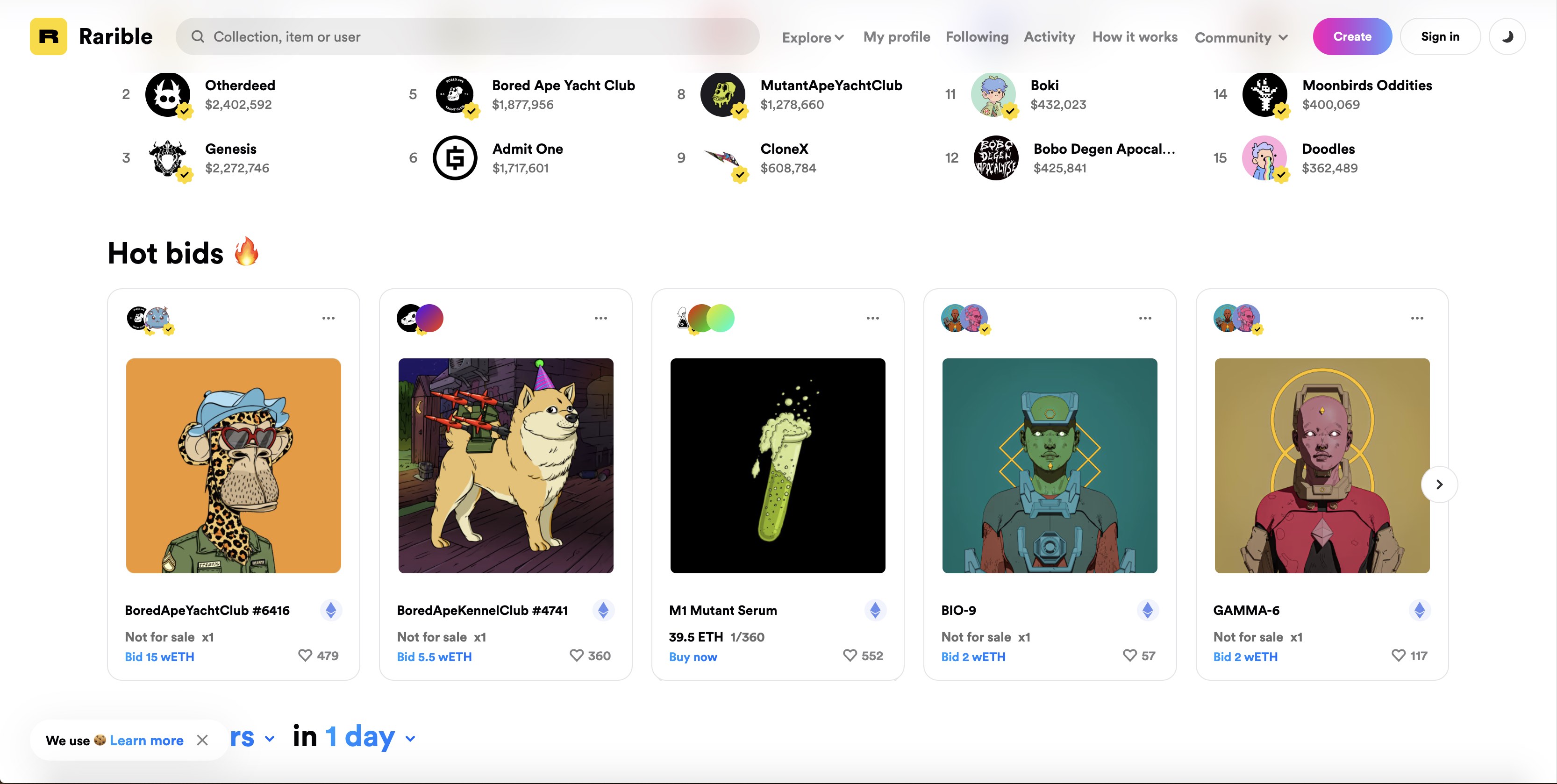Open more options on GAMMA-6 card
This screenshot has height=784, width=1557.
pyautogui.click(x=1417, y=318)
